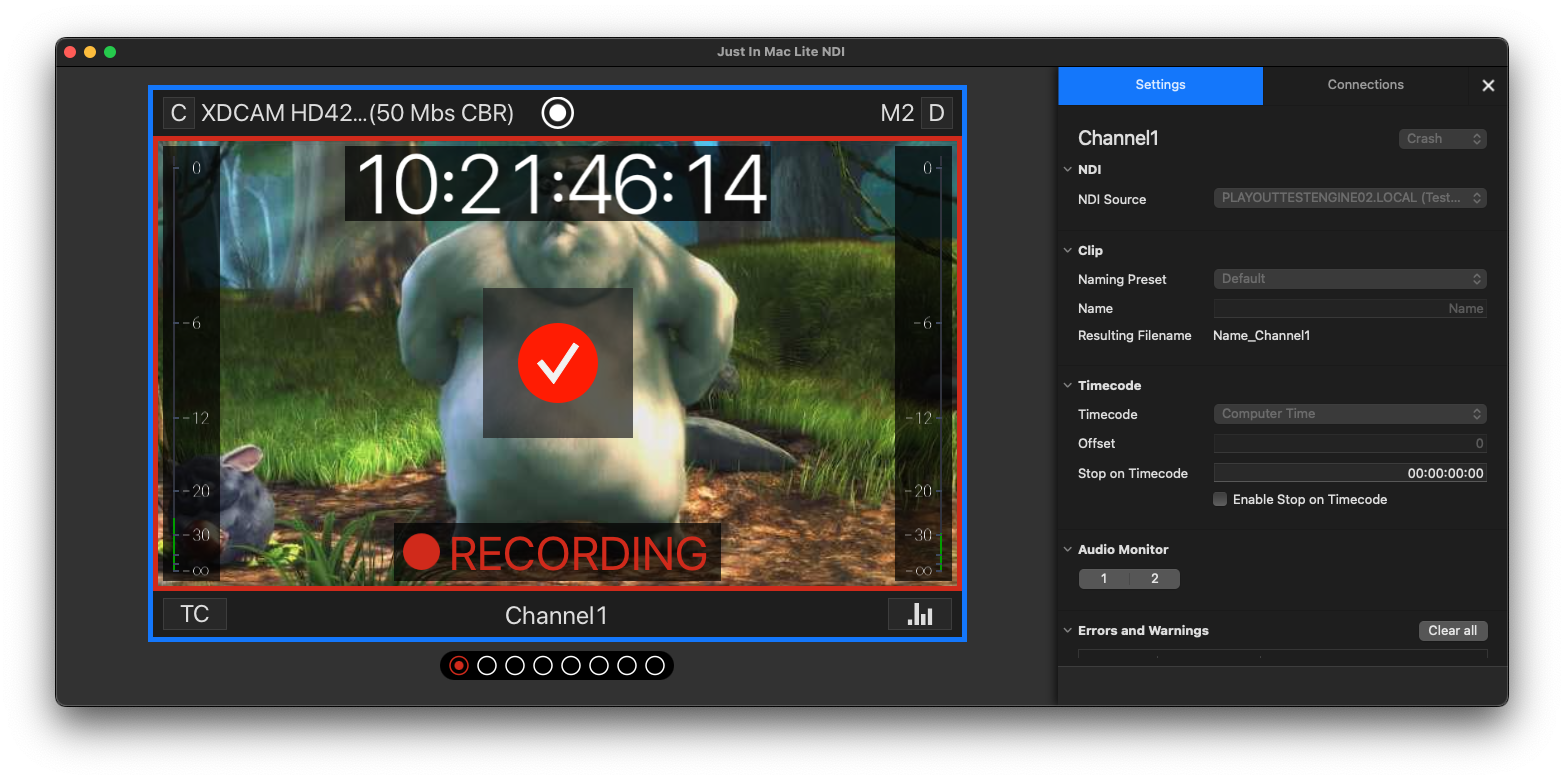Collapse the NDI section
The image size is (1564, 780).
(x=1067, y=170)
